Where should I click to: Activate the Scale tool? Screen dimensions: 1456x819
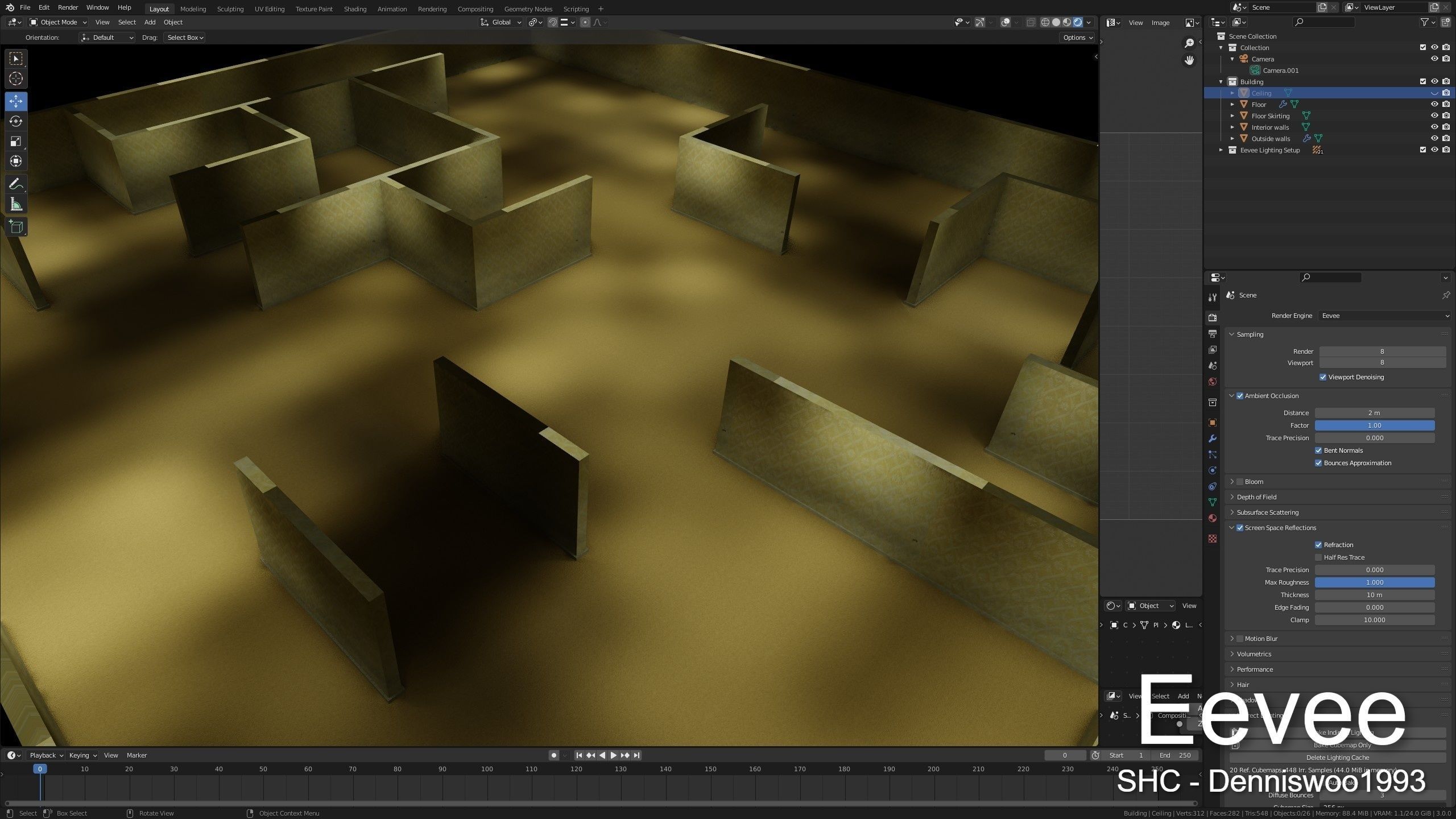[x=16, y=141]
